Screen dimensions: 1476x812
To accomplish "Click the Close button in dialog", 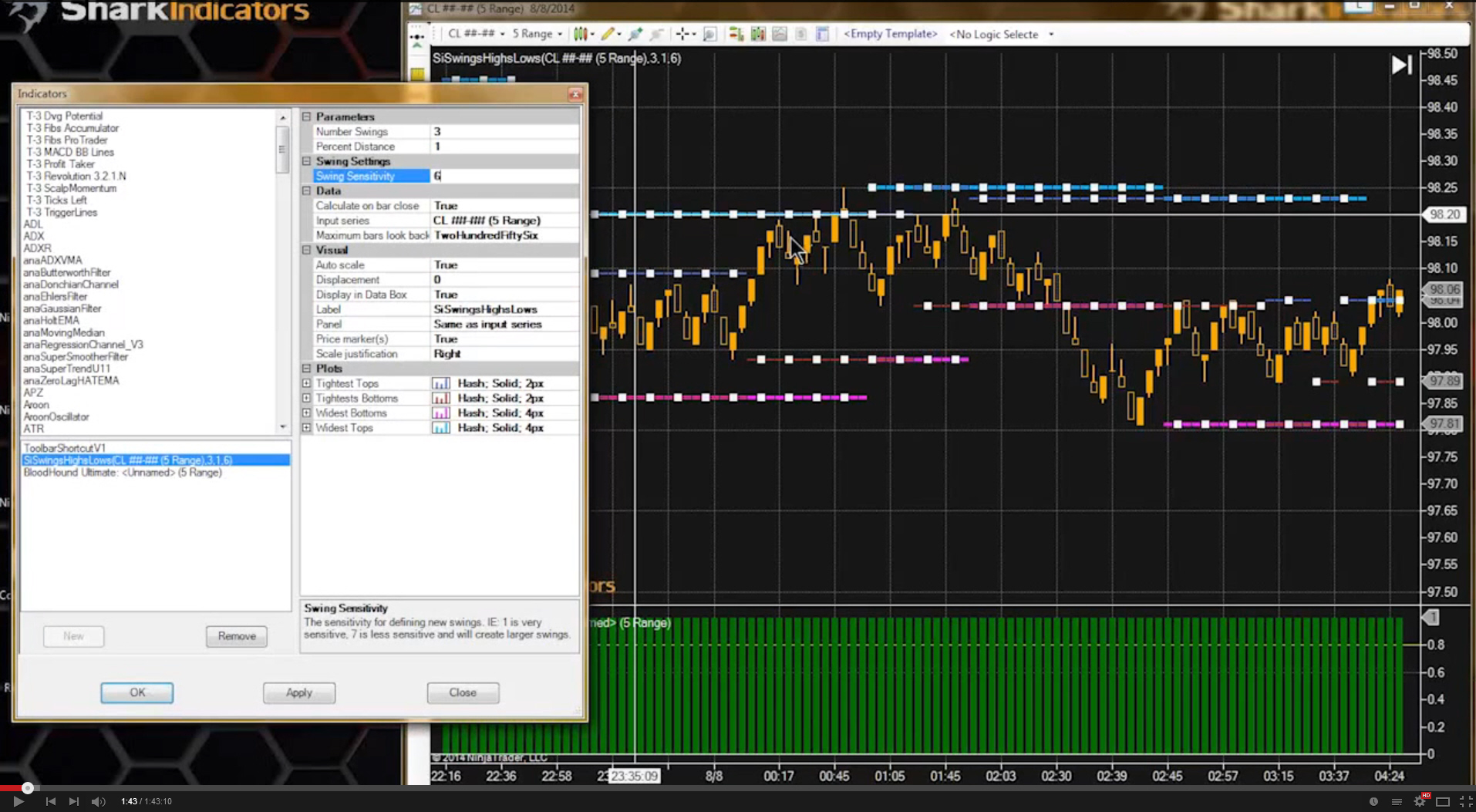I will (463, 692).
